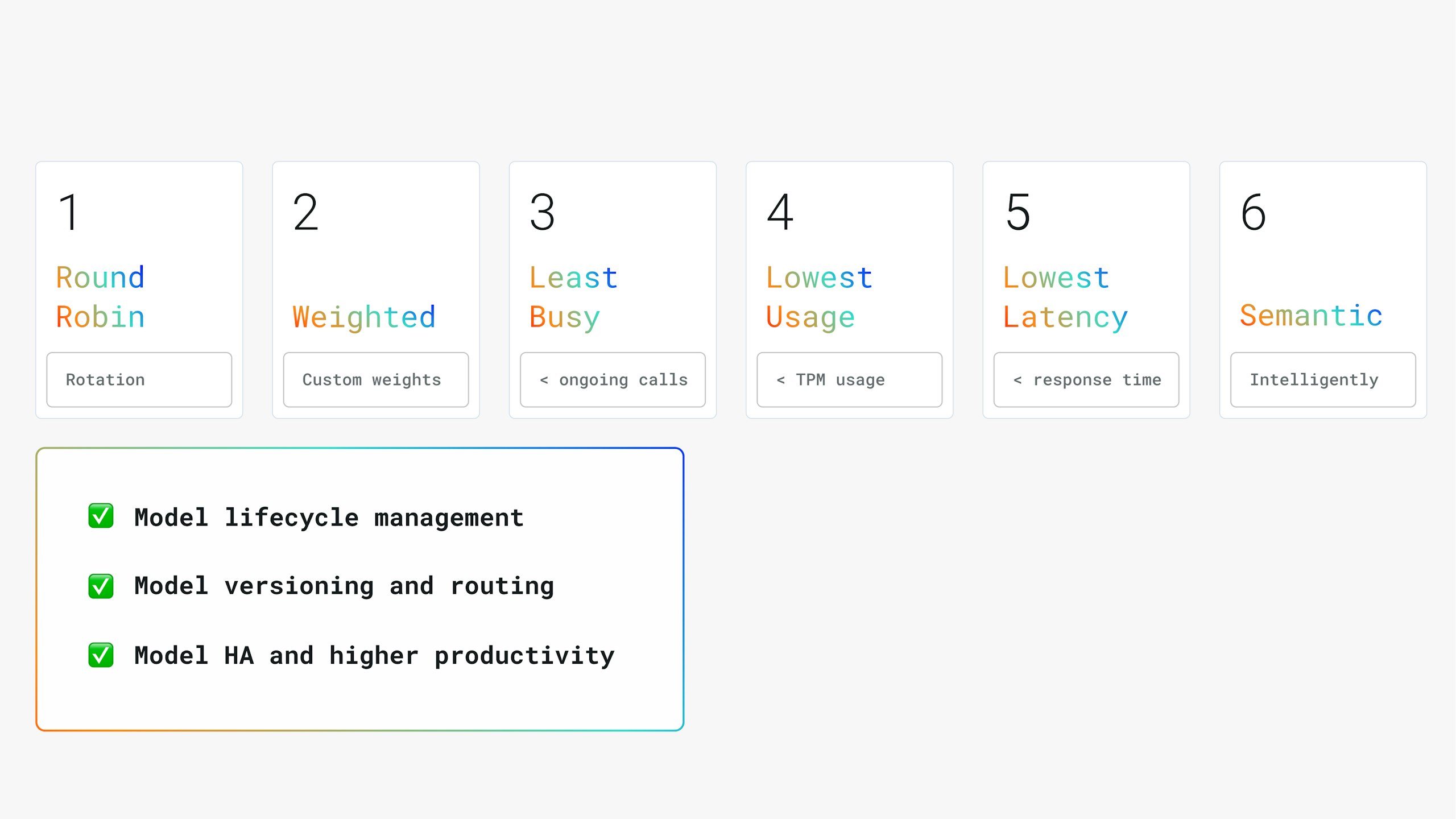Click the Round Robin heading
The image size is (1456, 819).
[100, 297]
